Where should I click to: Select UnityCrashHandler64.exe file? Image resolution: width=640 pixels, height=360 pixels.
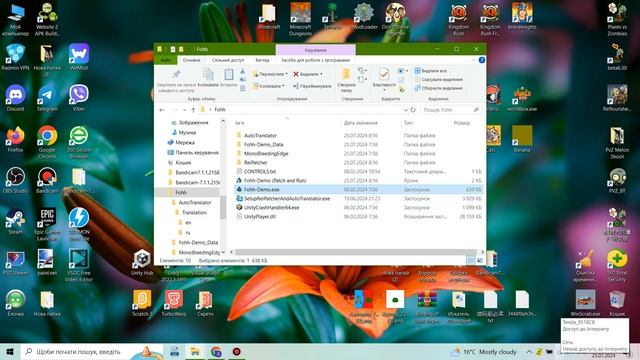coord(271,207)
